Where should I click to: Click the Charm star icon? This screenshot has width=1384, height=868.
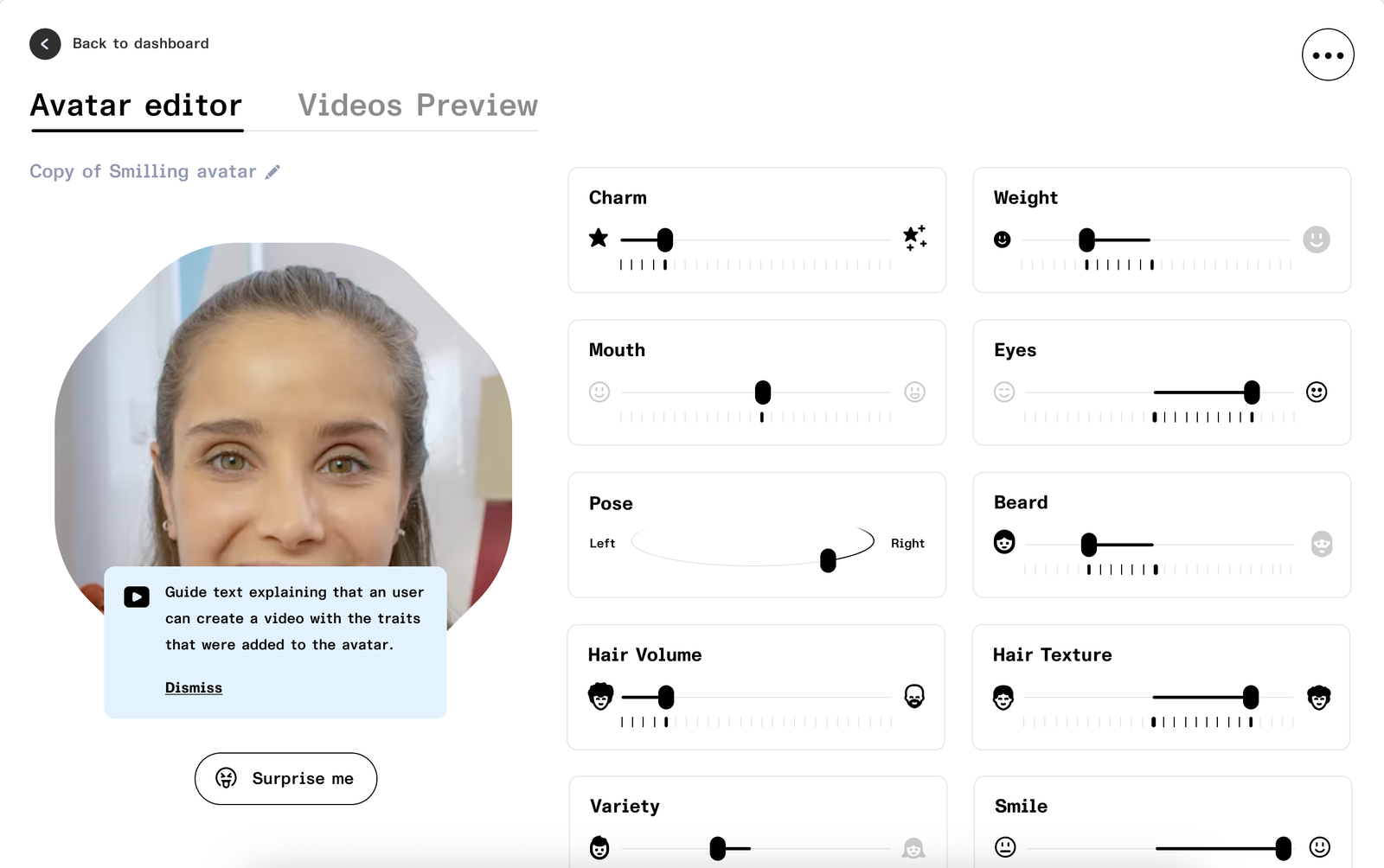pyautogui.click(x=599, y=238)
